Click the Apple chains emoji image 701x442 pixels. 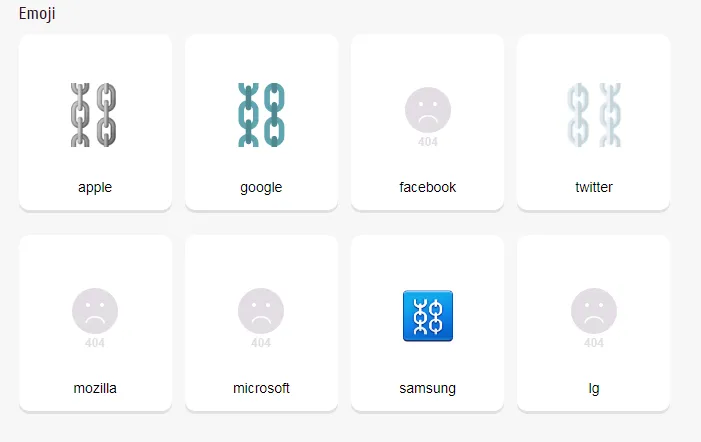coord(94,115)
